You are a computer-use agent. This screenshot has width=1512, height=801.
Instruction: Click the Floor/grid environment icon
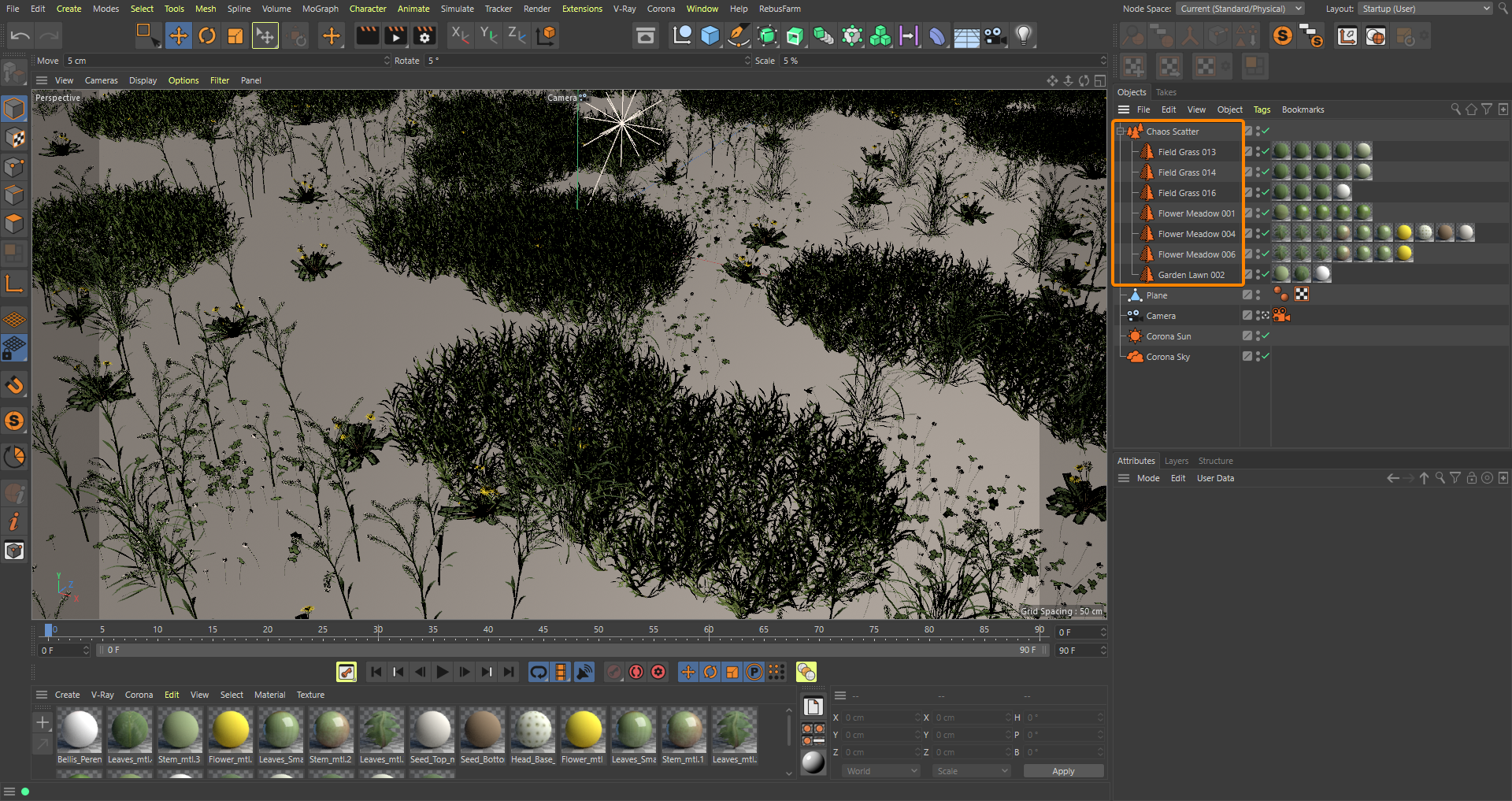(966, 35)
